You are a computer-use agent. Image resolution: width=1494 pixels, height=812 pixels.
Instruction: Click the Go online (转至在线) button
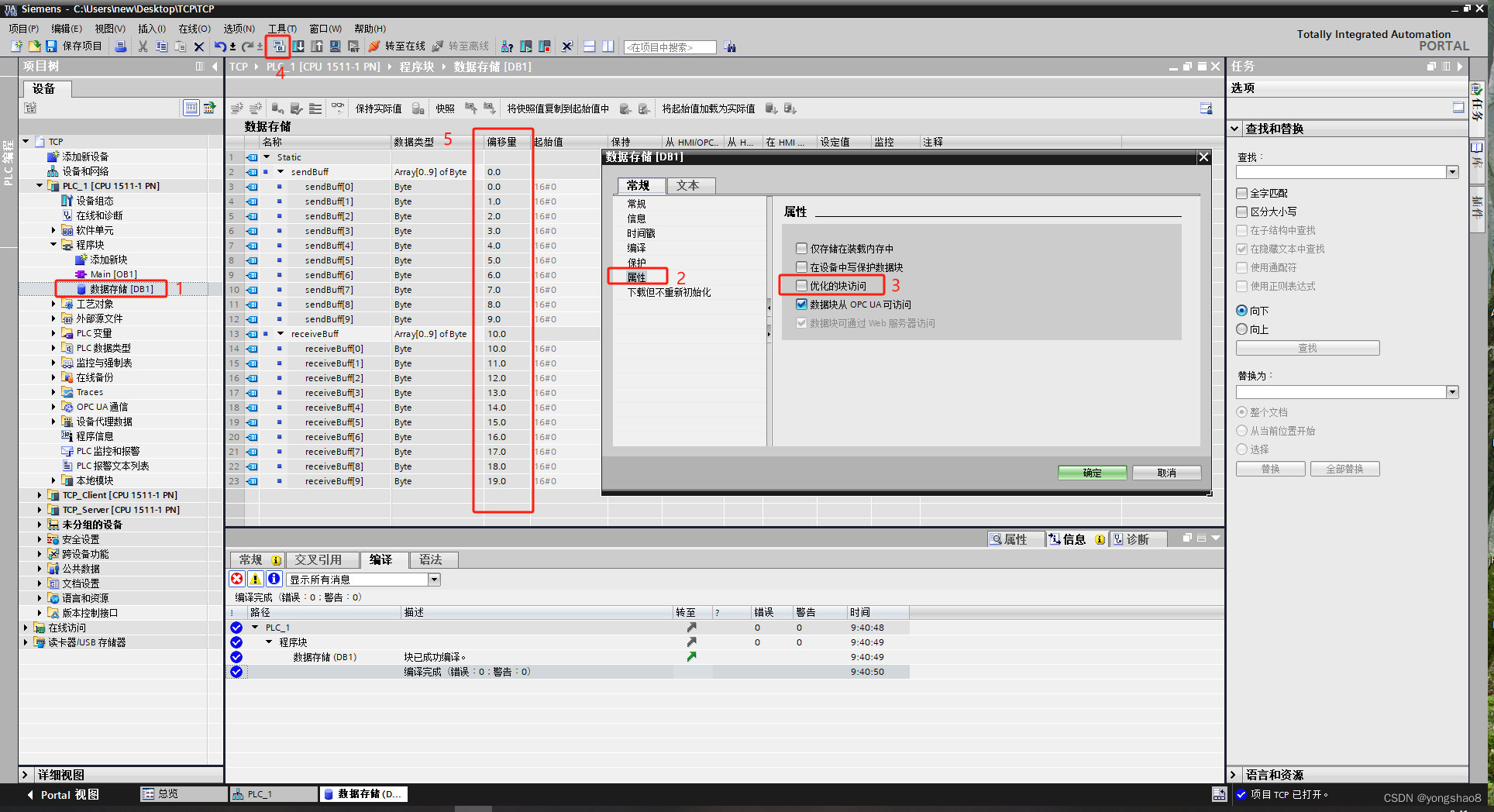[x=397, y=46]
